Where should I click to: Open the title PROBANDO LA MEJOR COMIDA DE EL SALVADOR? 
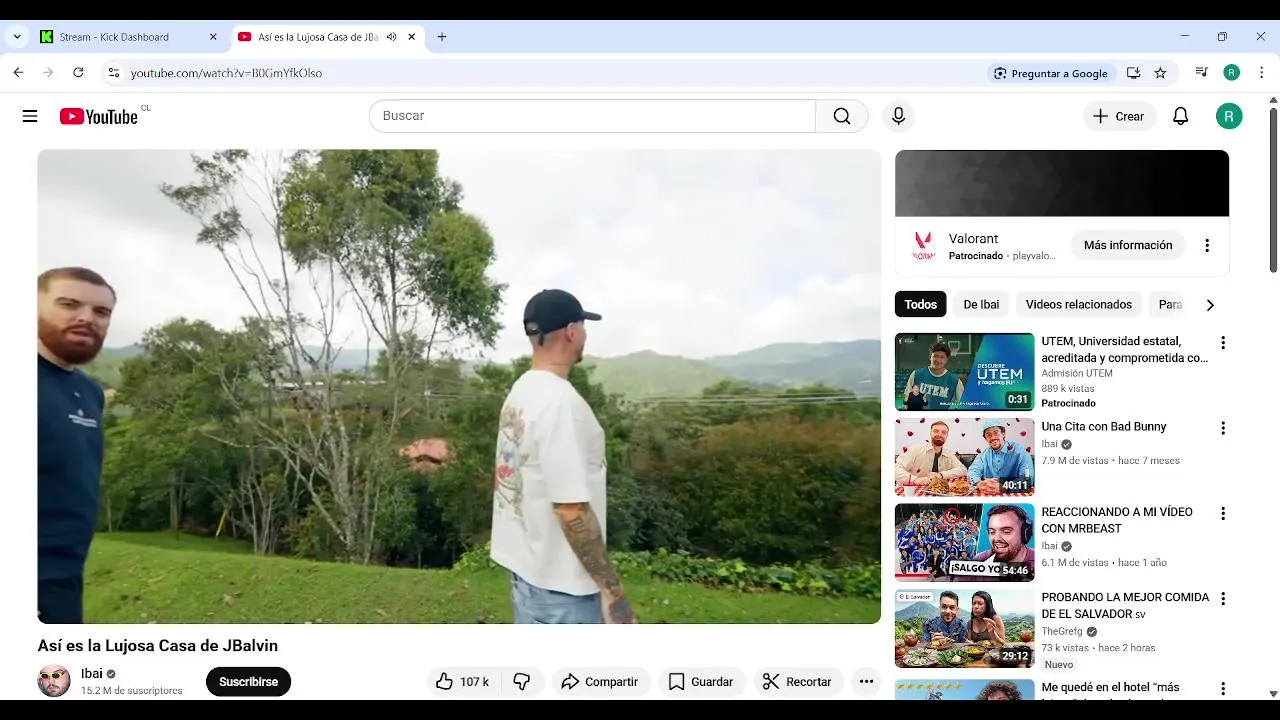click(x=1125, y=605)
